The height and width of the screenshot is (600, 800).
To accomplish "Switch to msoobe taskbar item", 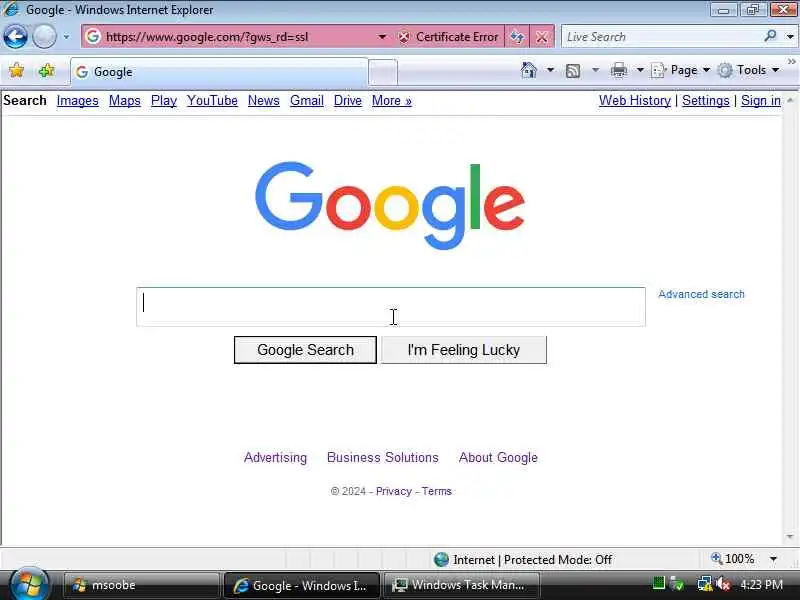I will [x=141, y=585].
